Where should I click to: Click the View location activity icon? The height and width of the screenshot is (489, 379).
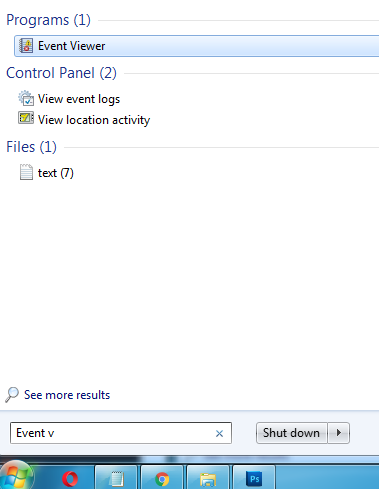pyautogui.click(x=26, y=118)
